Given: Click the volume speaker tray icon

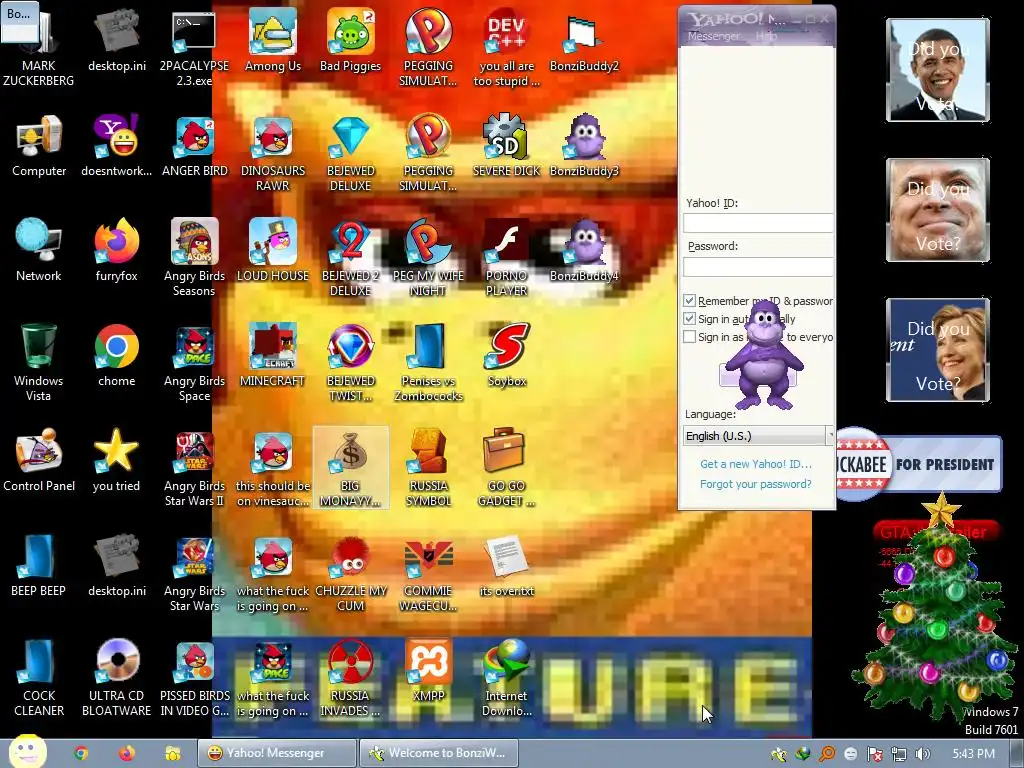Looking at the screenshot, I should pos(923,754).
